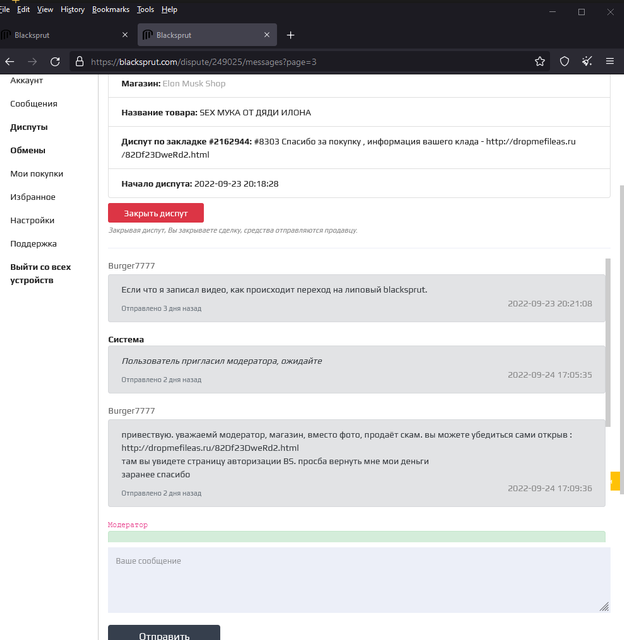Image resolution: width=624 pixels, height=640 pixels.
Task: Open the Edit menu
Action: tap(23, 9)
